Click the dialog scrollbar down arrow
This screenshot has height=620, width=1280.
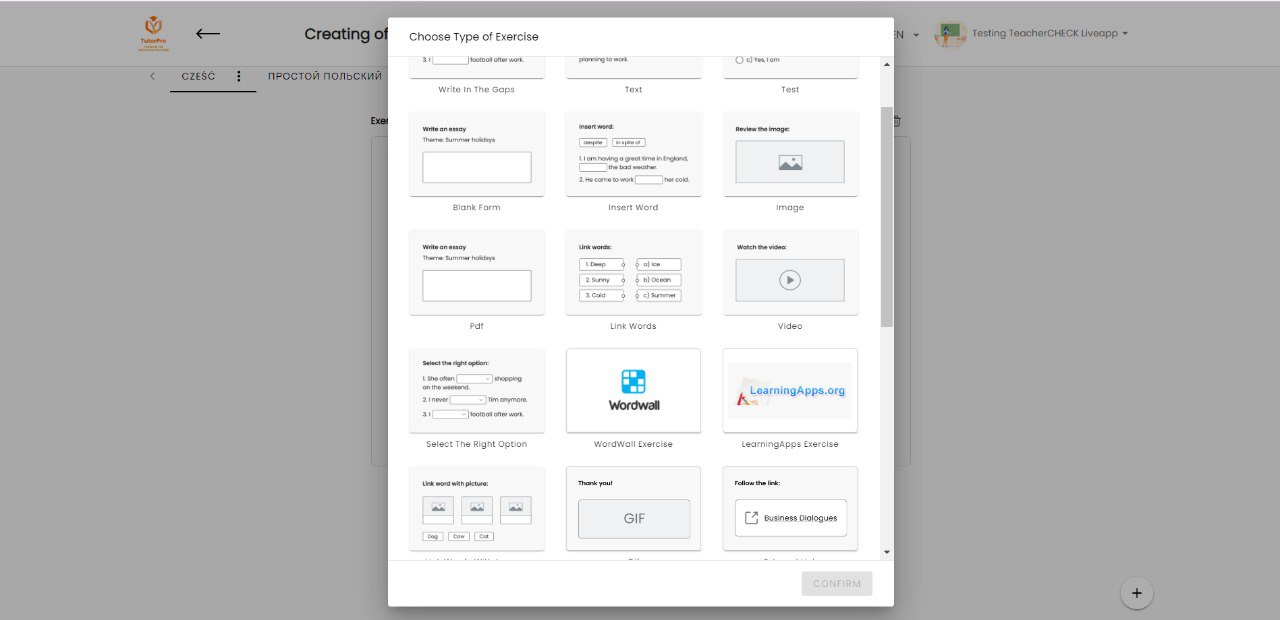pyautogui.click(x=887, y=552)
